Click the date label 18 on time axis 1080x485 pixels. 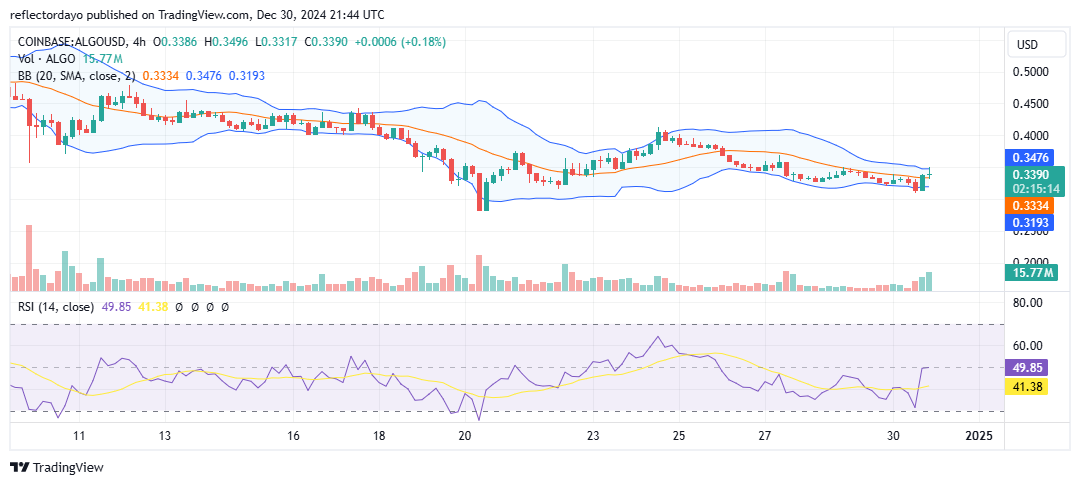(379, 436)
